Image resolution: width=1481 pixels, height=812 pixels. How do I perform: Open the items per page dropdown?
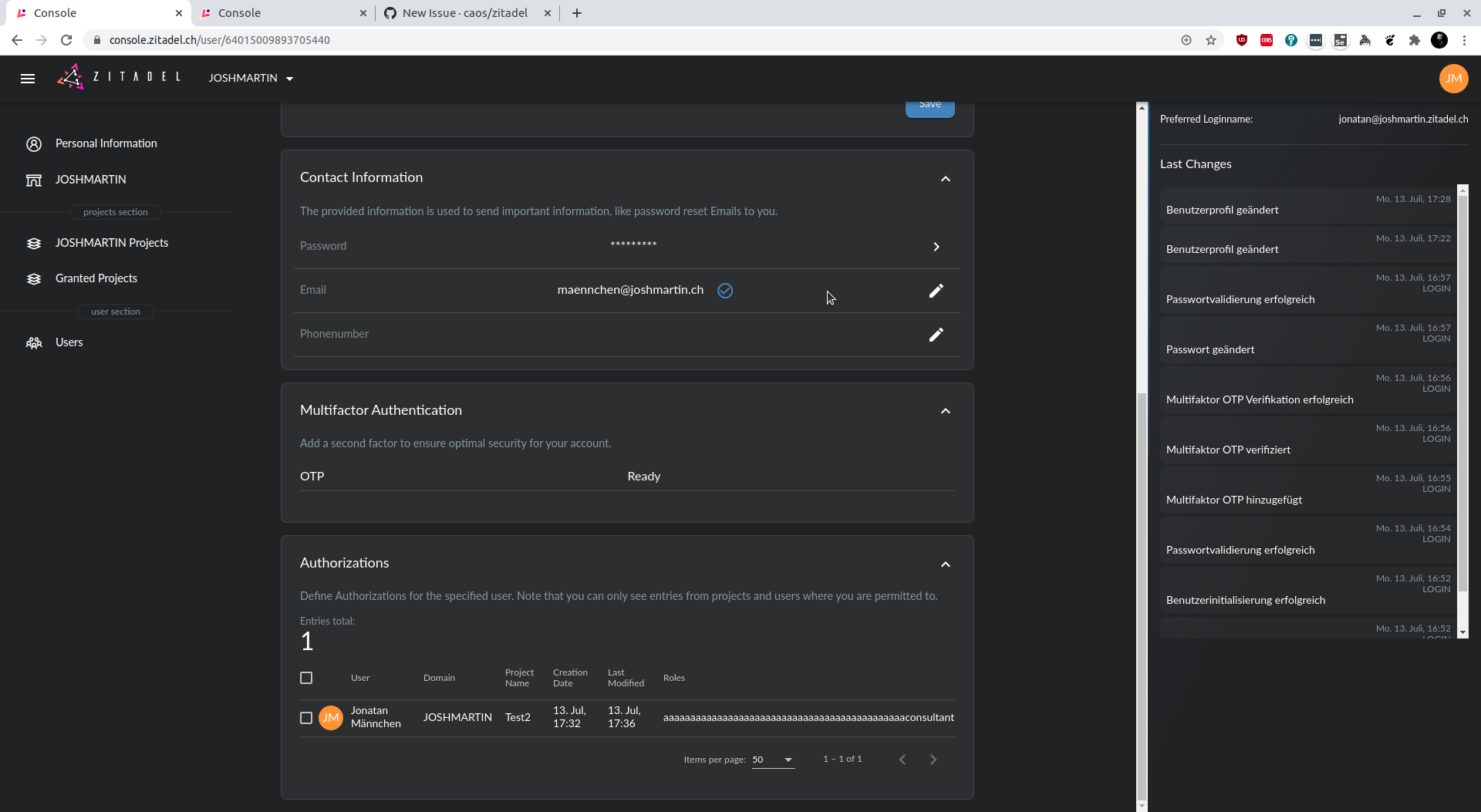click(x=771, y=760)
